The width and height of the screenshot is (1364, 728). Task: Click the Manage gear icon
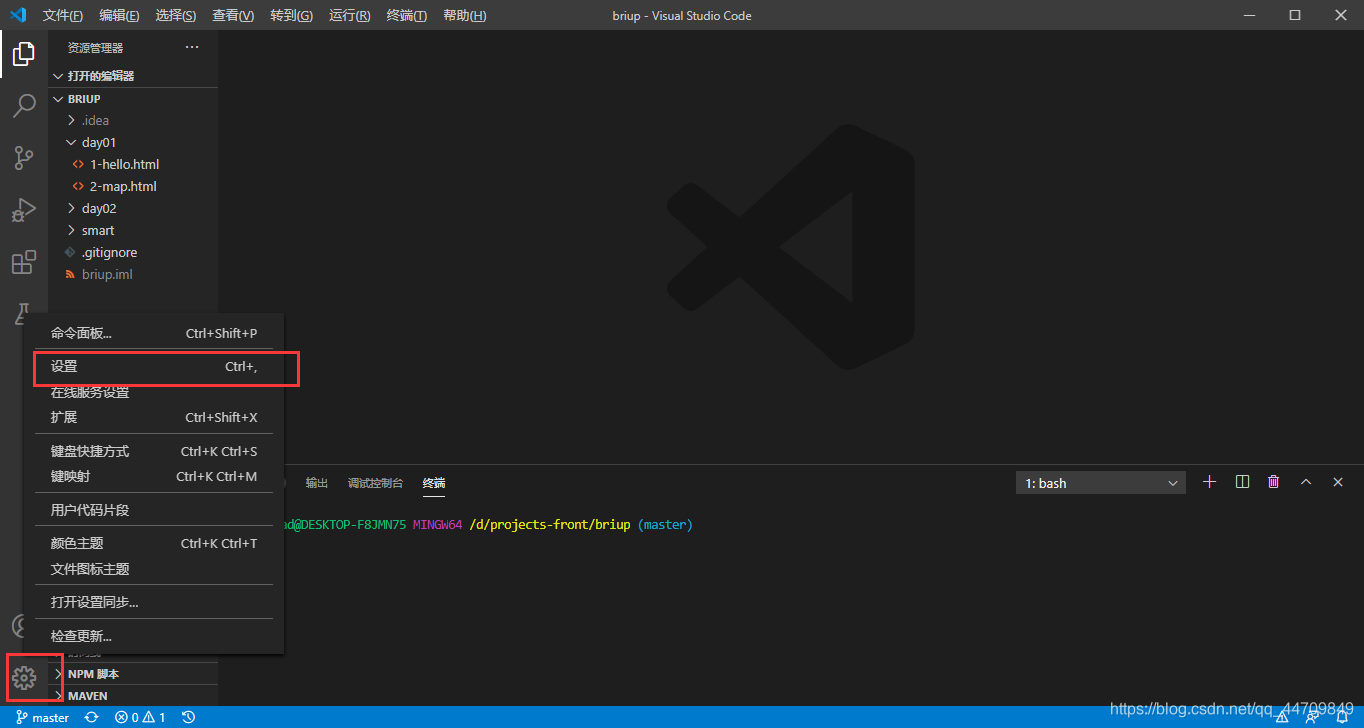[24, 678]
